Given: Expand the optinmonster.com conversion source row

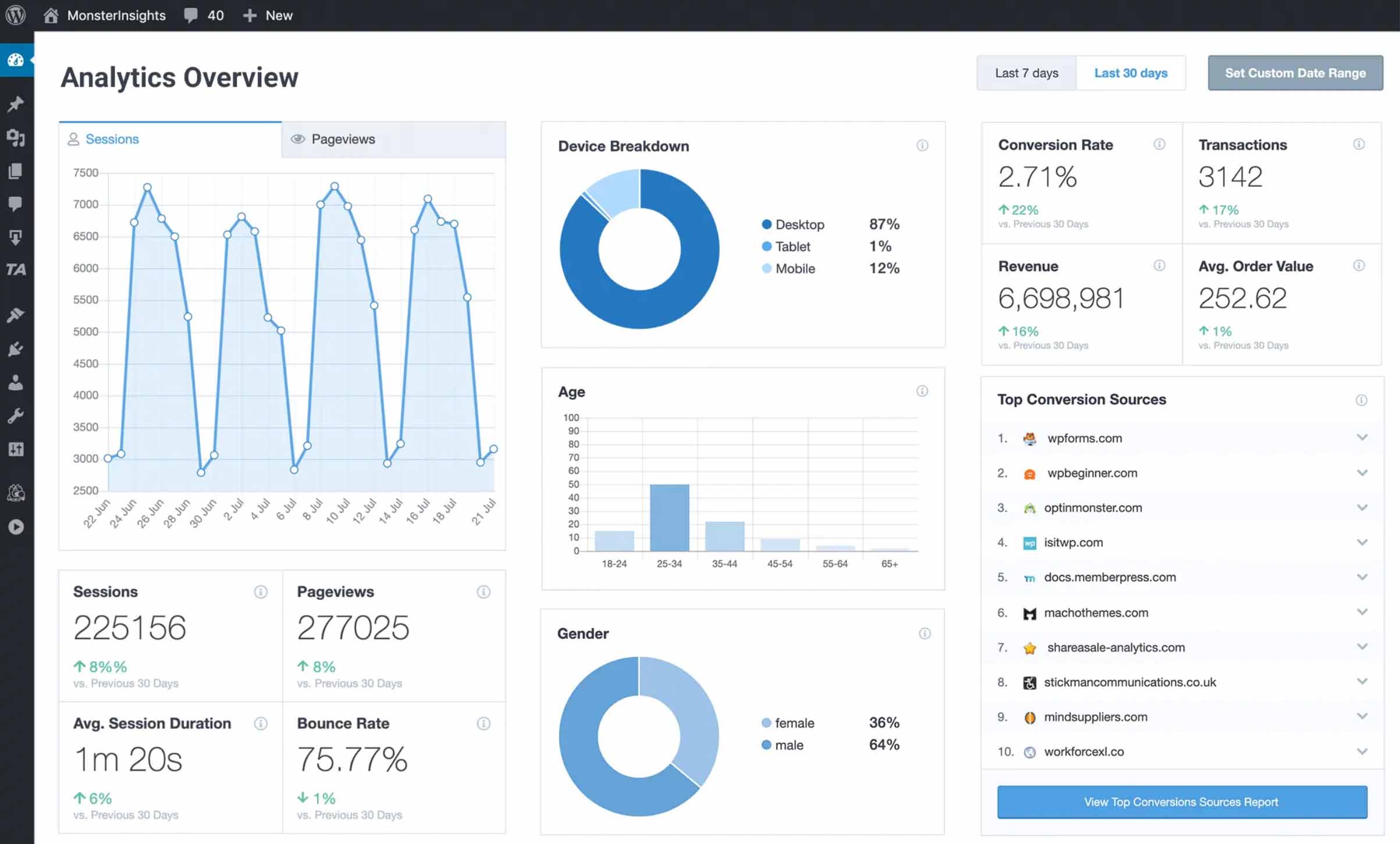Looking at the screenshot, I should tap(1363, 507).
